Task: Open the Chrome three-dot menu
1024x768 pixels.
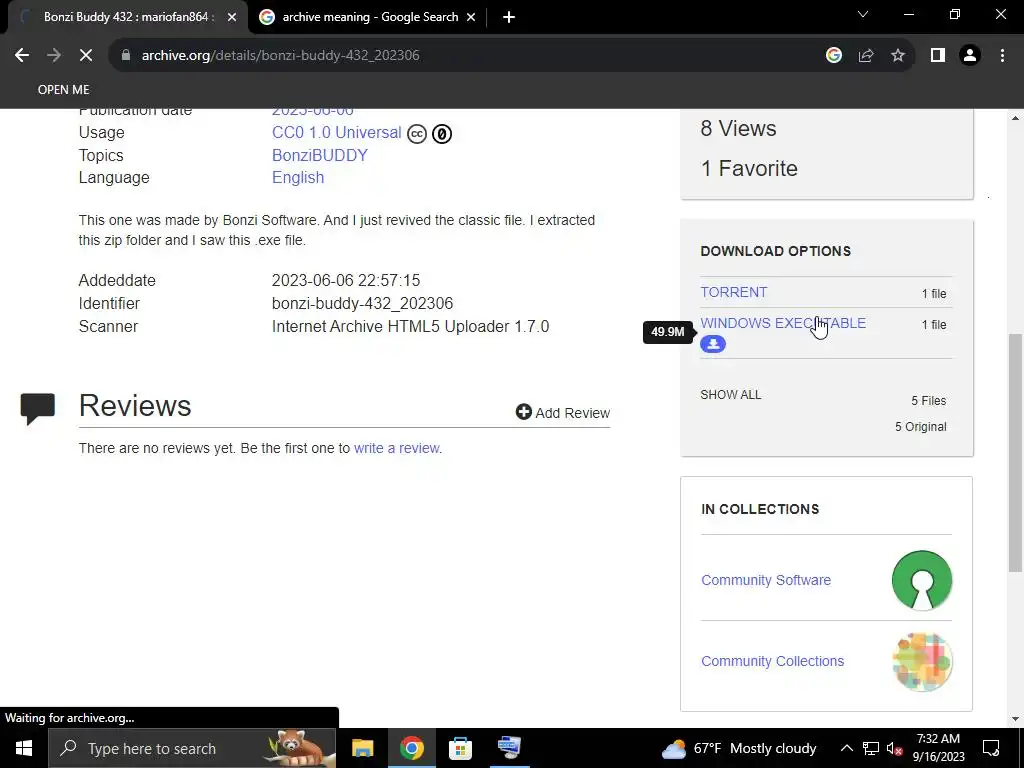Action: (x=1002, y=56)
